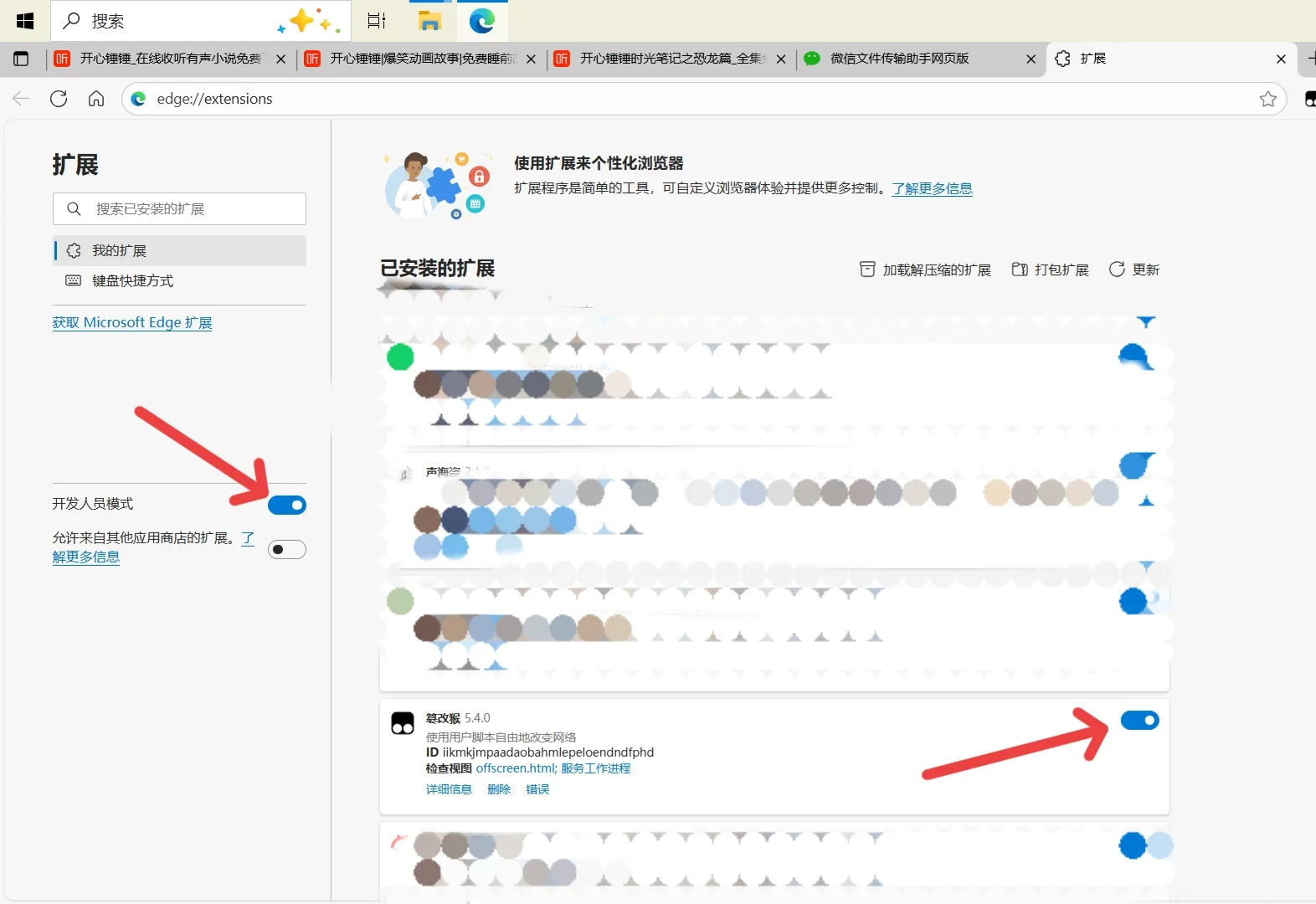Refresh the extensions page
Viewport: 1316px width, 904px height.
59,99
